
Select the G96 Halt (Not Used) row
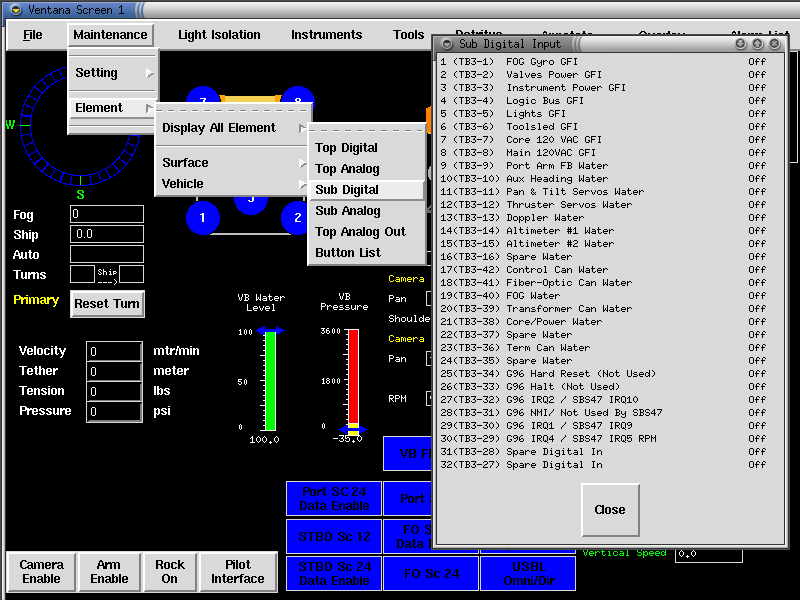[x=604, y=387]
